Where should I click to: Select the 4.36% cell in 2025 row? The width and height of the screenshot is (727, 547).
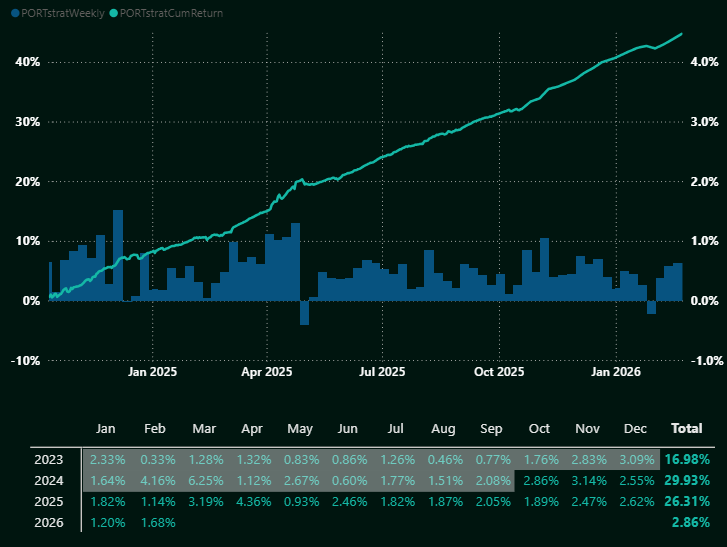(251, 502)
